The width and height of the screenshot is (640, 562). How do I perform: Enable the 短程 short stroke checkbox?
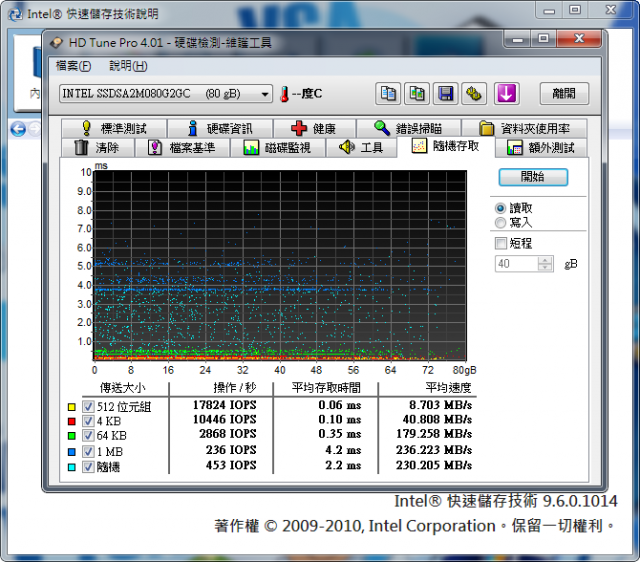click(500, 243)
